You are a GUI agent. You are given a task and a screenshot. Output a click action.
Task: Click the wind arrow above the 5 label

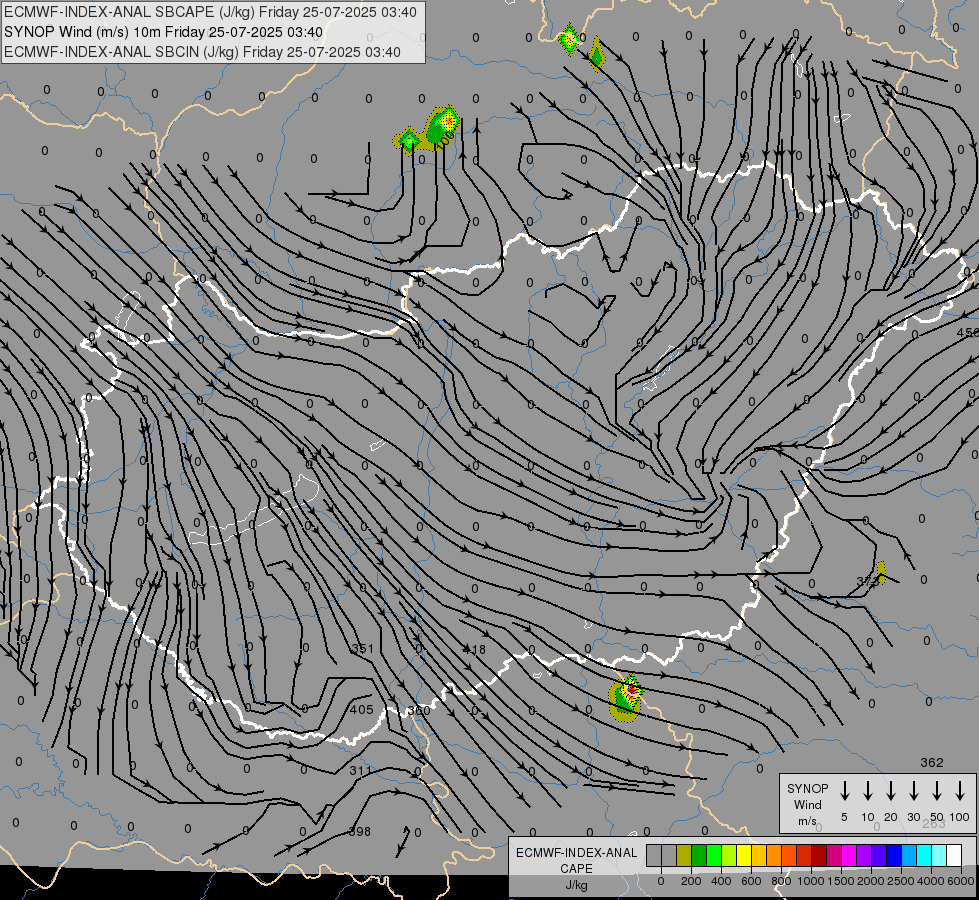(x=845, y=790)
